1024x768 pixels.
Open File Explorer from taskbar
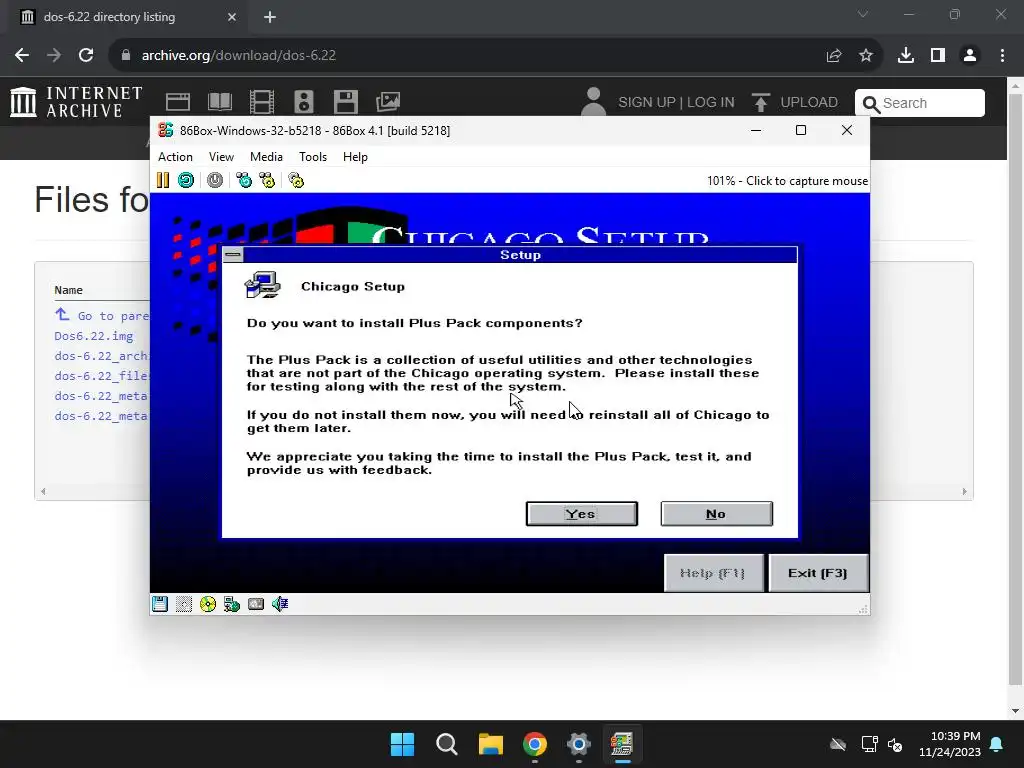pos(490,744)
